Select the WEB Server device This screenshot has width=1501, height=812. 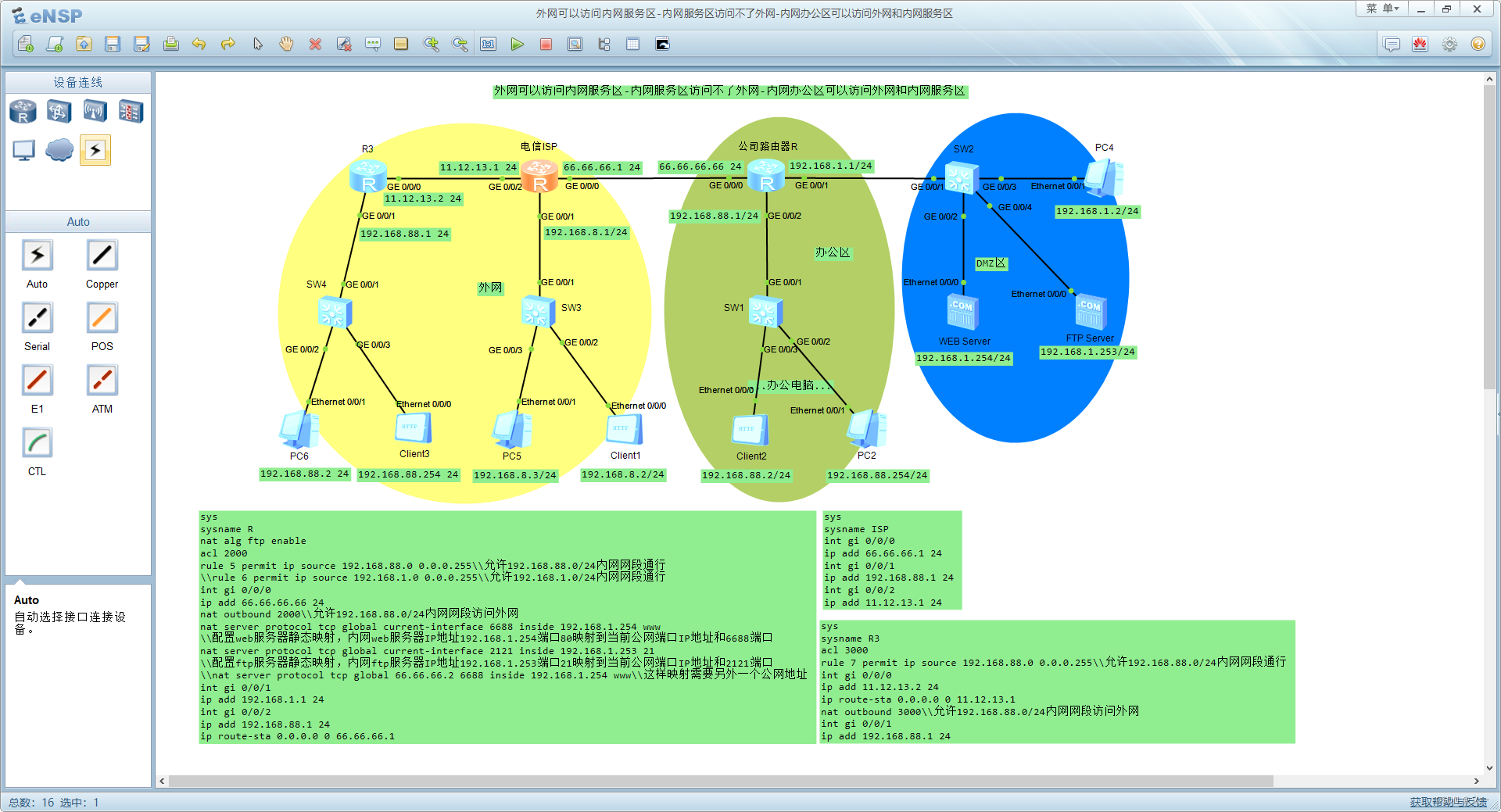tap(962, 312)
